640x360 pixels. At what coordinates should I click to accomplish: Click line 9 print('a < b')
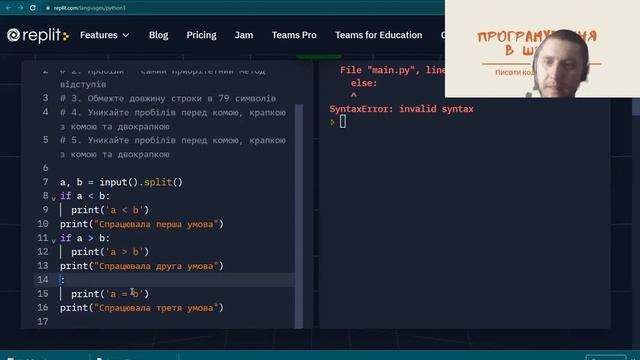tap(110, 210)
